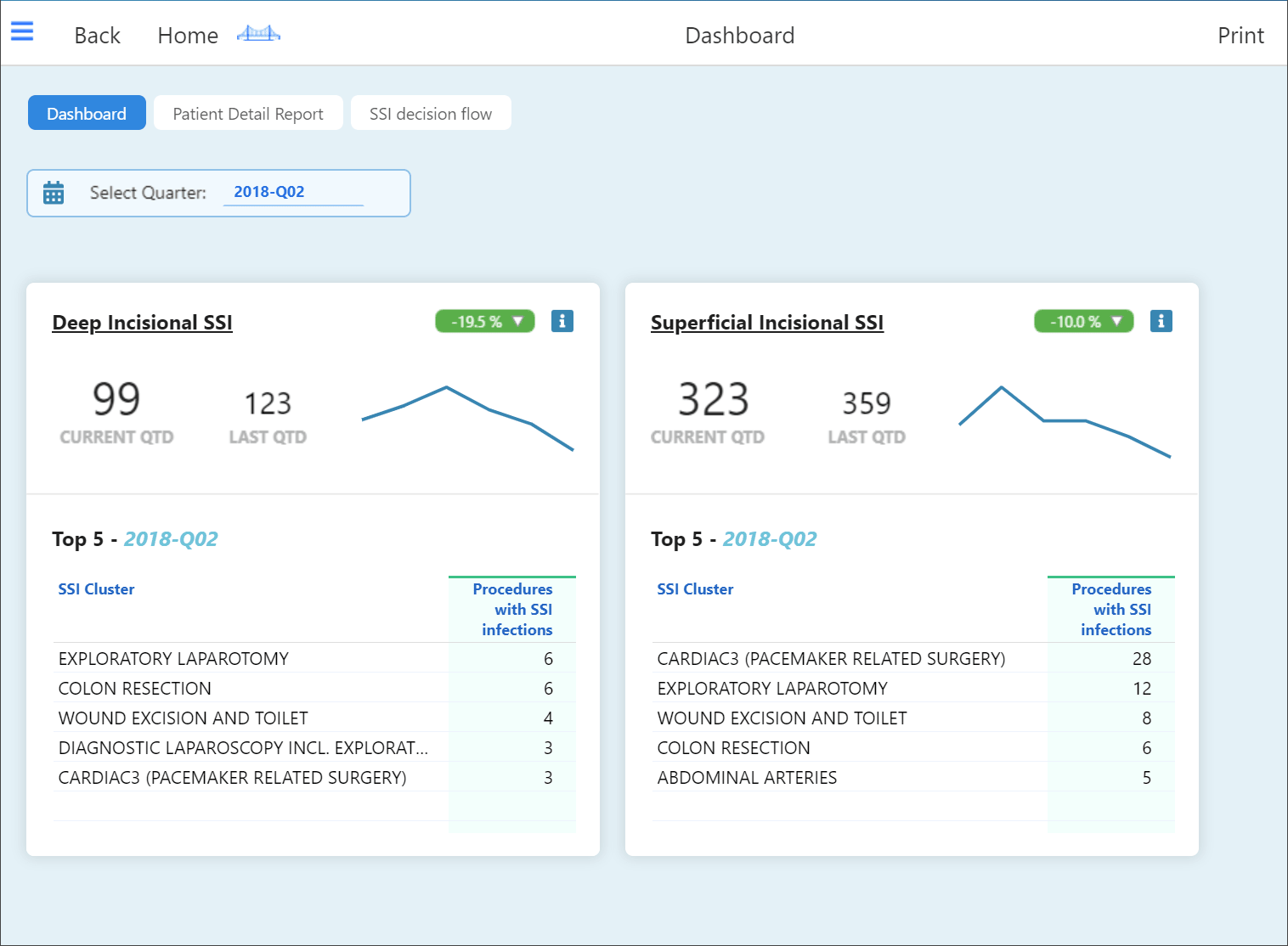The height and width of the screenshot is (946, 1288).
Task: Open the Deep Incisional SSI title link
Action: point(142,323)
